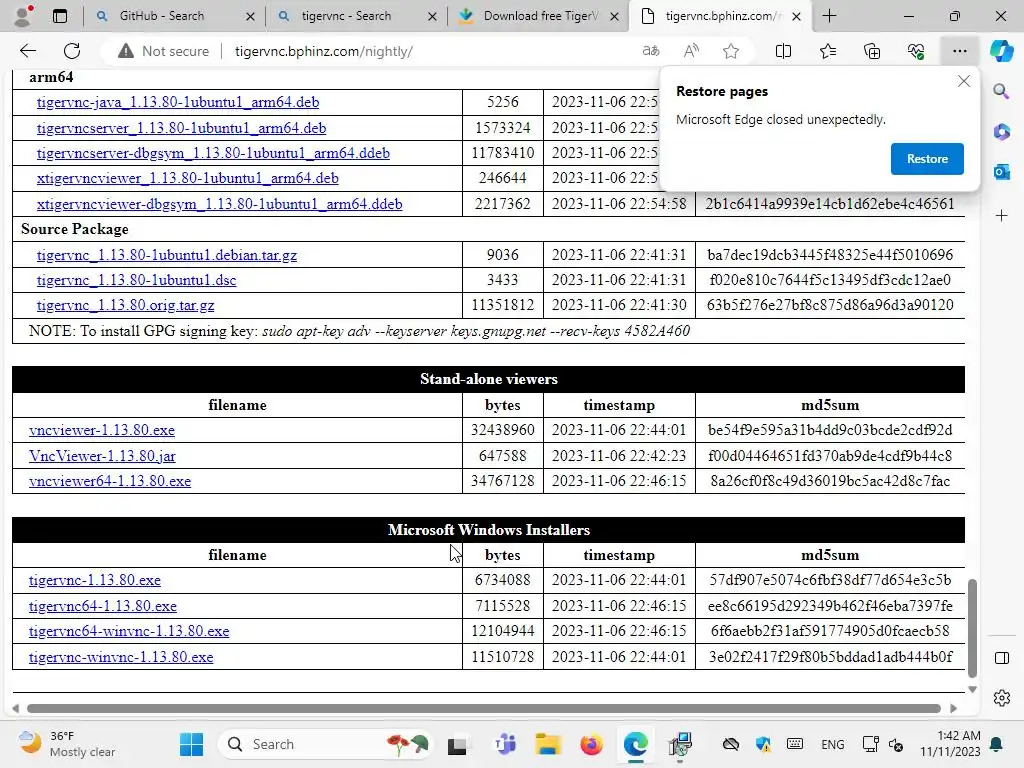Viewport: 1024px width, 768px height.
Task: Download VncViewer-1.13.80.jar
Action: [x=102, y=456]
